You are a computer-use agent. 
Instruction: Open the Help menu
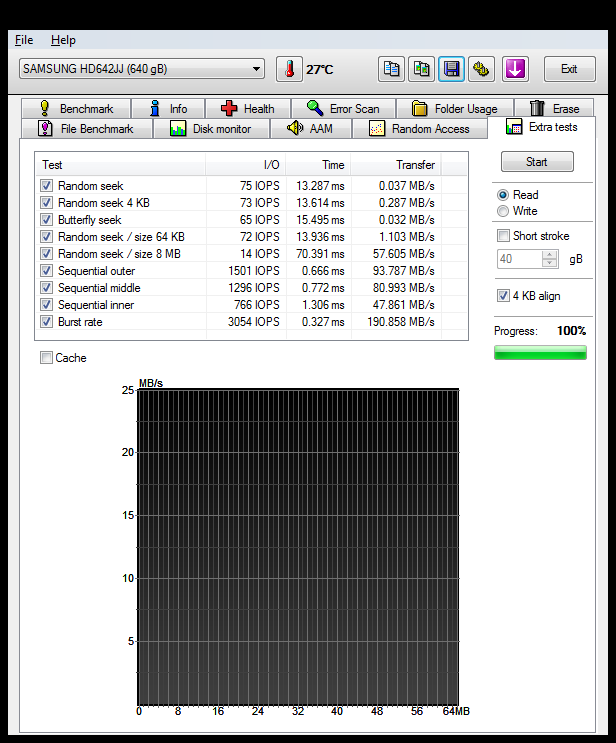click(x=63, y=40)
